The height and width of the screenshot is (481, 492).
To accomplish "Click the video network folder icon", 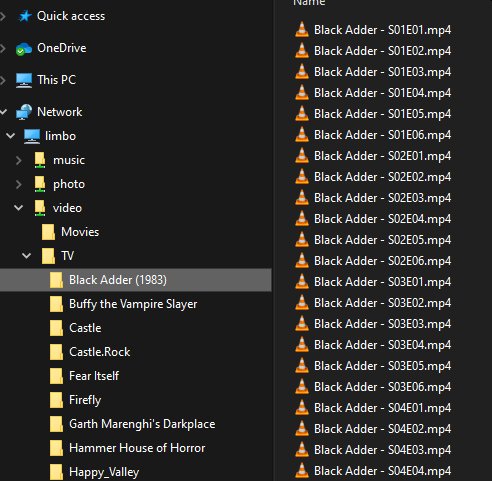I will (x=40, y=208).
